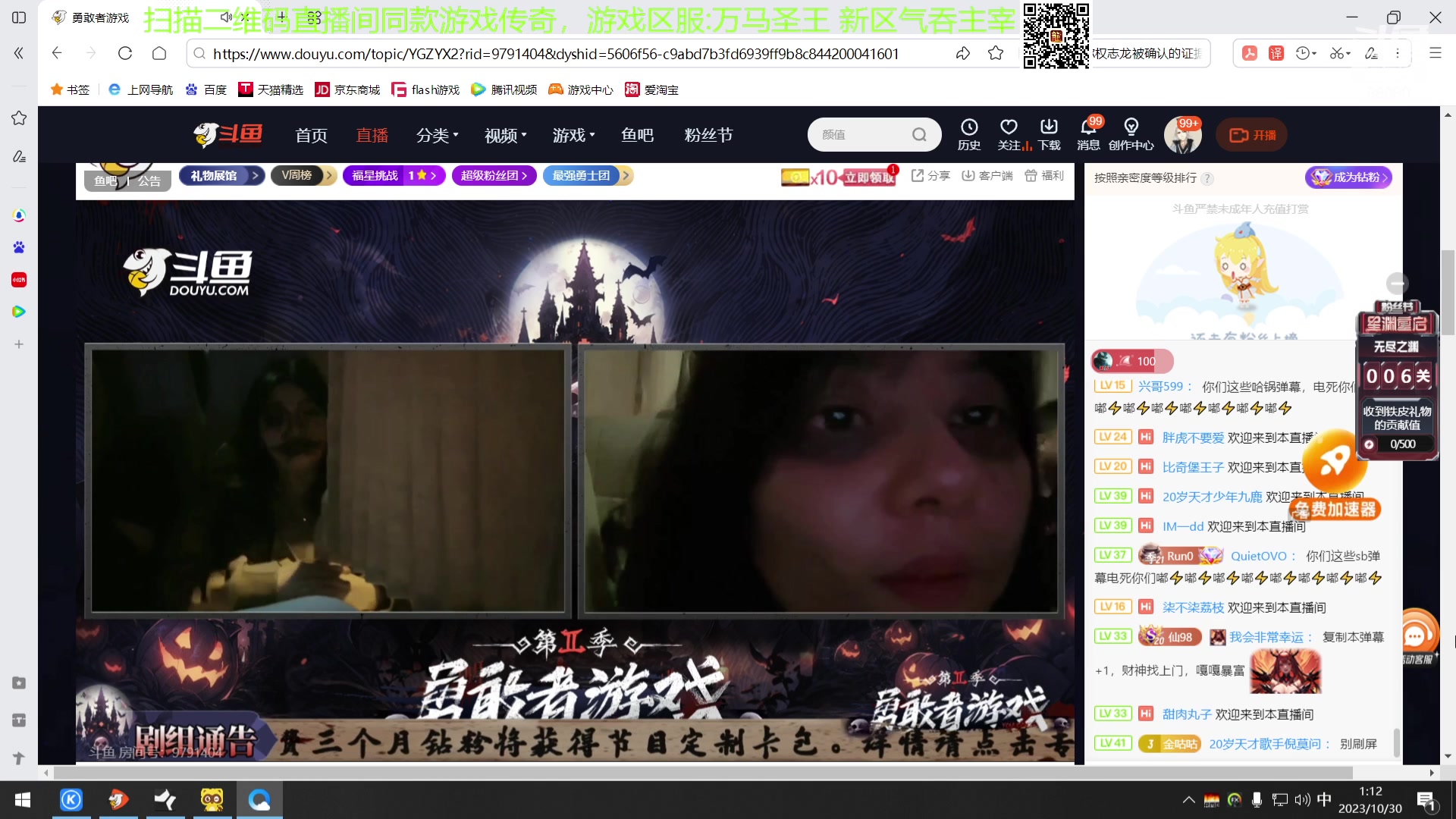Screen dimensions: 1456x819
Task: Switch to the 直播 tab
Action: point(372,135)
